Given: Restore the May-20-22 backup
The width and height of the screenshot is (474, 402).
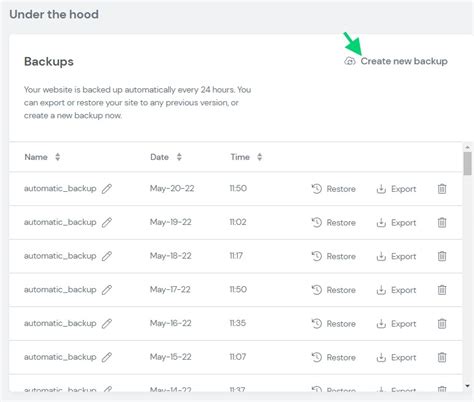Looking at the screenshot, I should click(333, 189).
